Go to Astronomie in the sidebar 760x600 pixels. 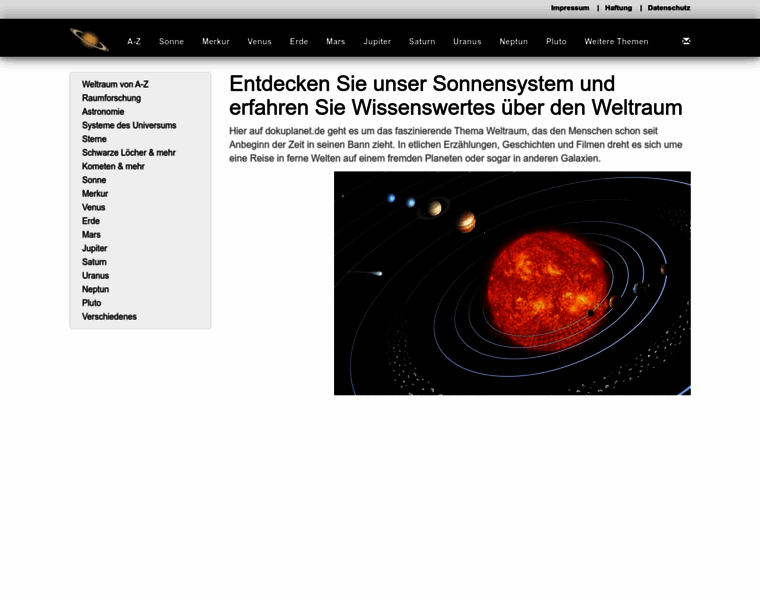(103, 111)
